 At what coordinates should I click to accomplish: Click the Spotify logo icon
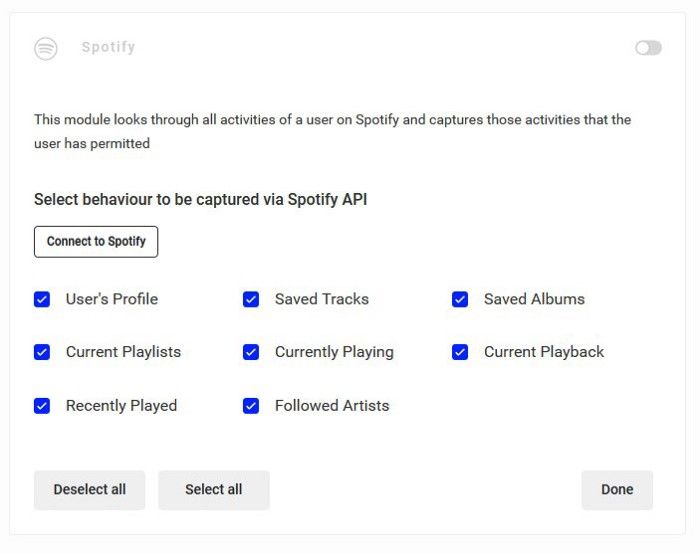pos(46,48)
